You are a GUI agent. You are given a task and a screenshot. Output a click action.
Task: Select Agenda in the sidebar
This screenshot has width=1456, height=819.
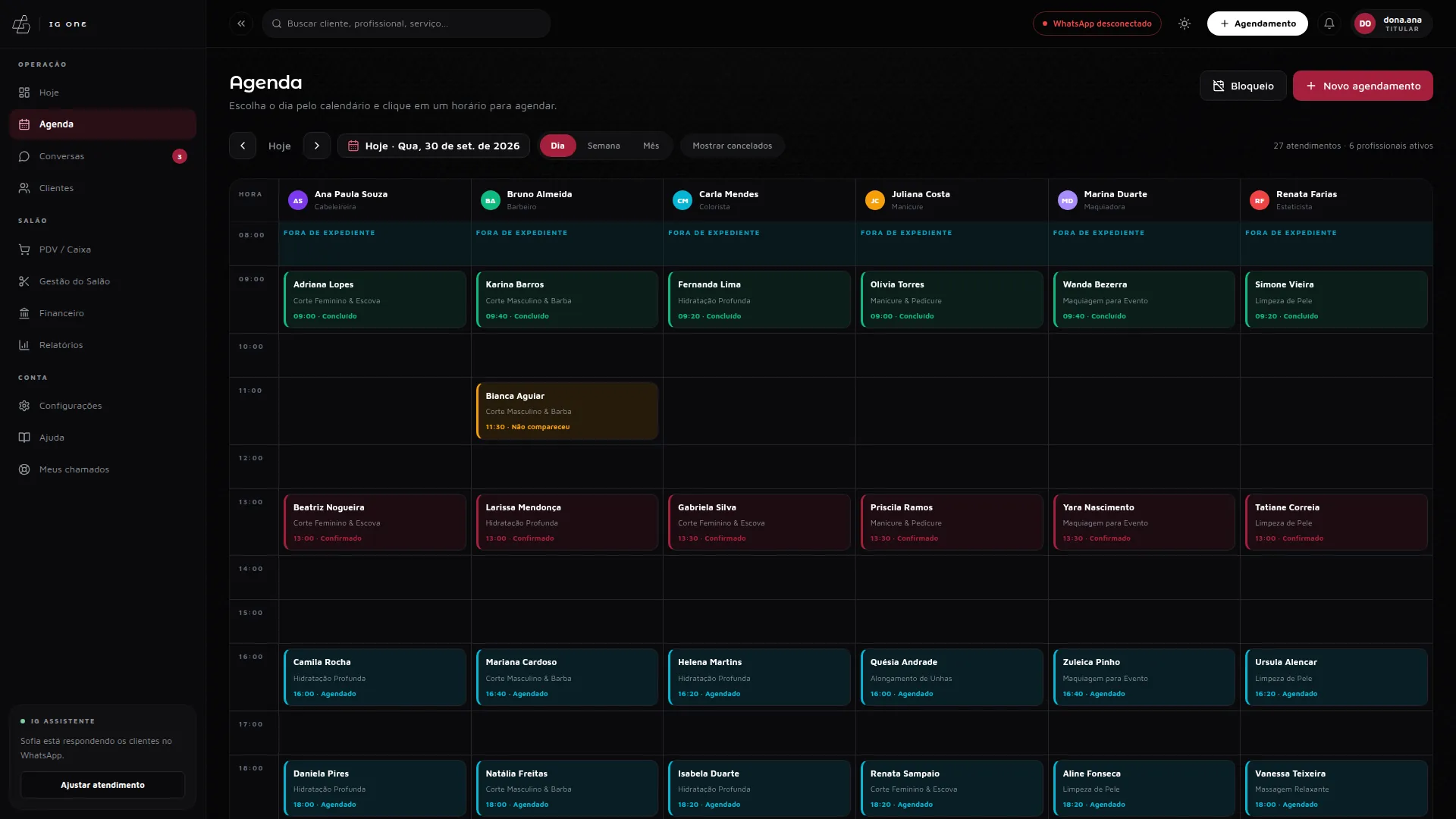[x=102, y=124]
